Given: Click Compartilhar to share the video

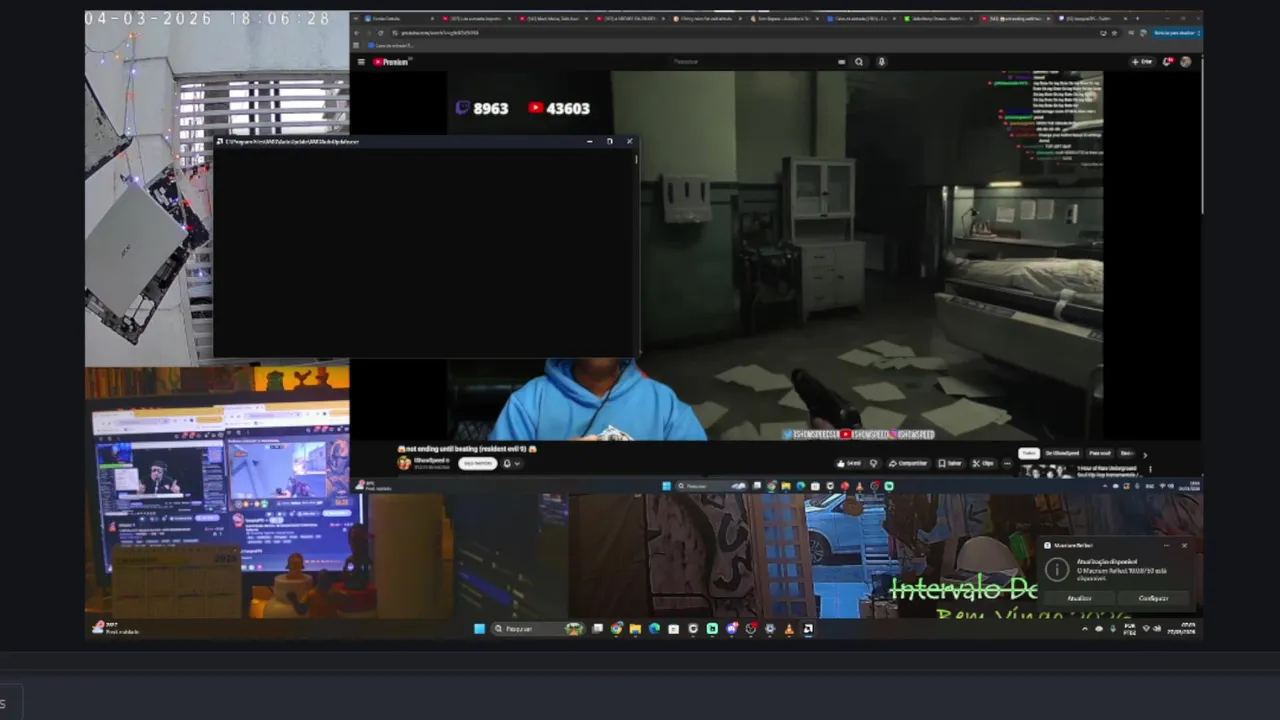Looking at the screenshot, I should 907,463.
